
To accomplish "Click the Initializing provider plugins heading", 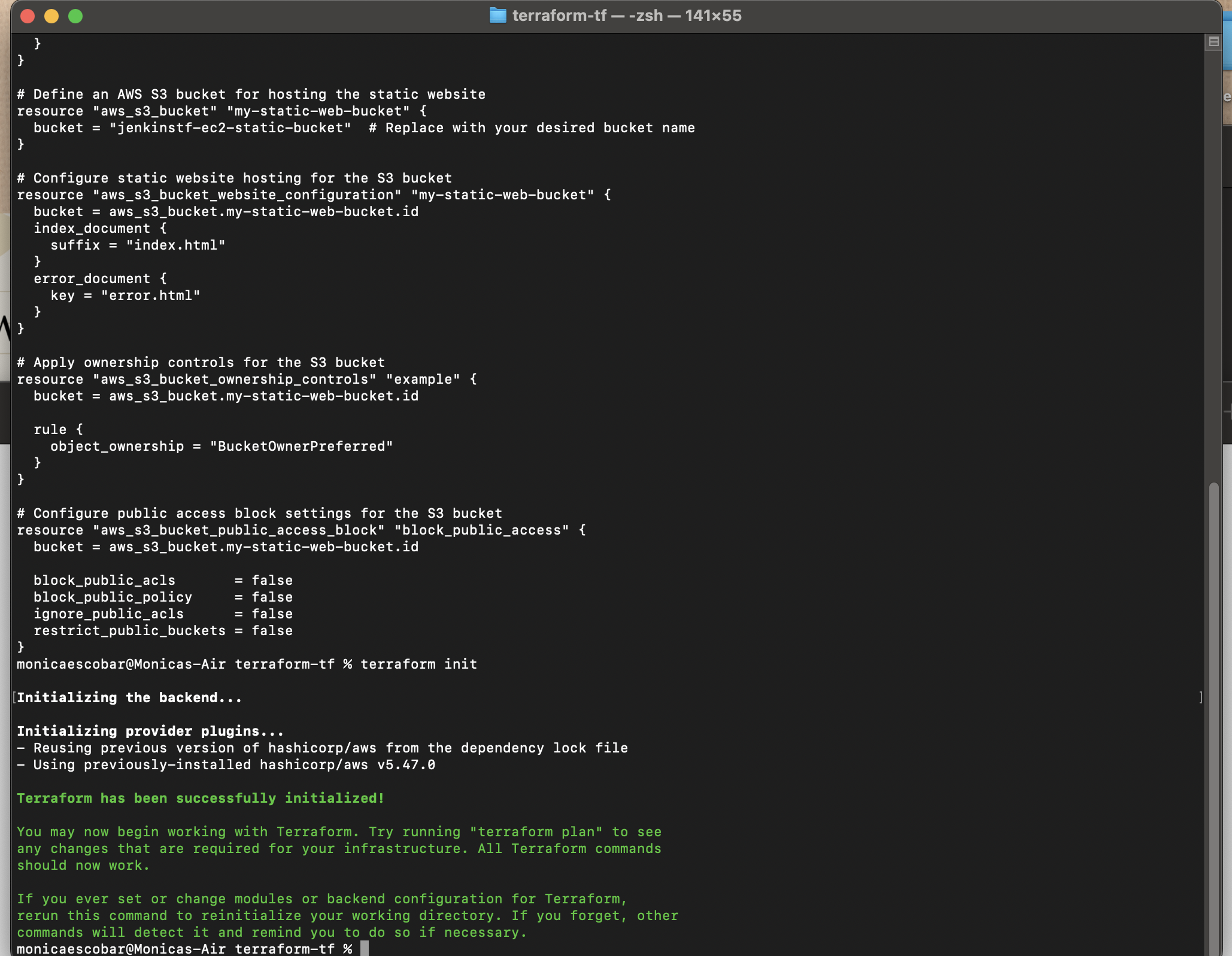I will pos(150,731).
